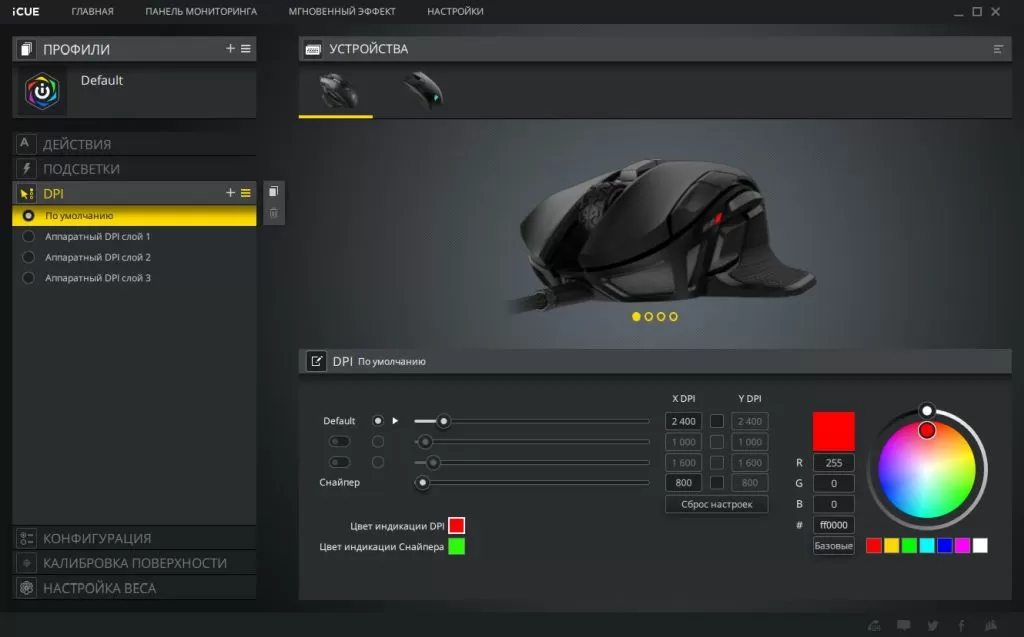Select the Default profile icon
The height and width of the screenshot is (637, 1024).
pos(42,91)
